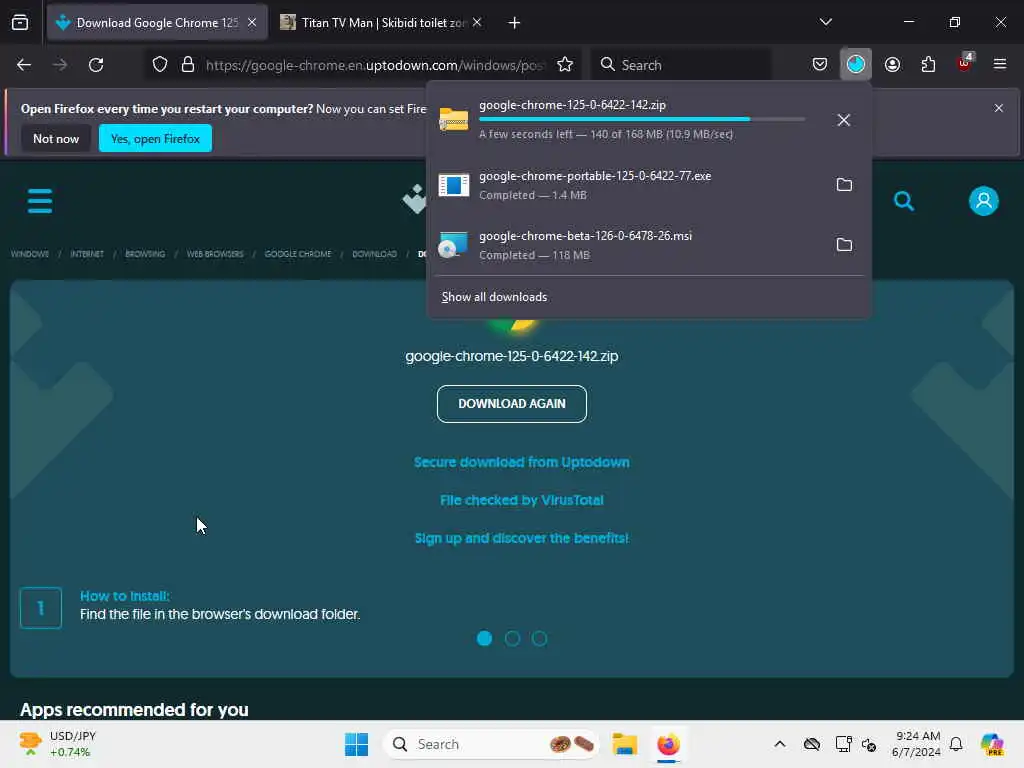Go back to previous page
Image resolution: width=1024 pixels, height=768 pixels.
24,65
